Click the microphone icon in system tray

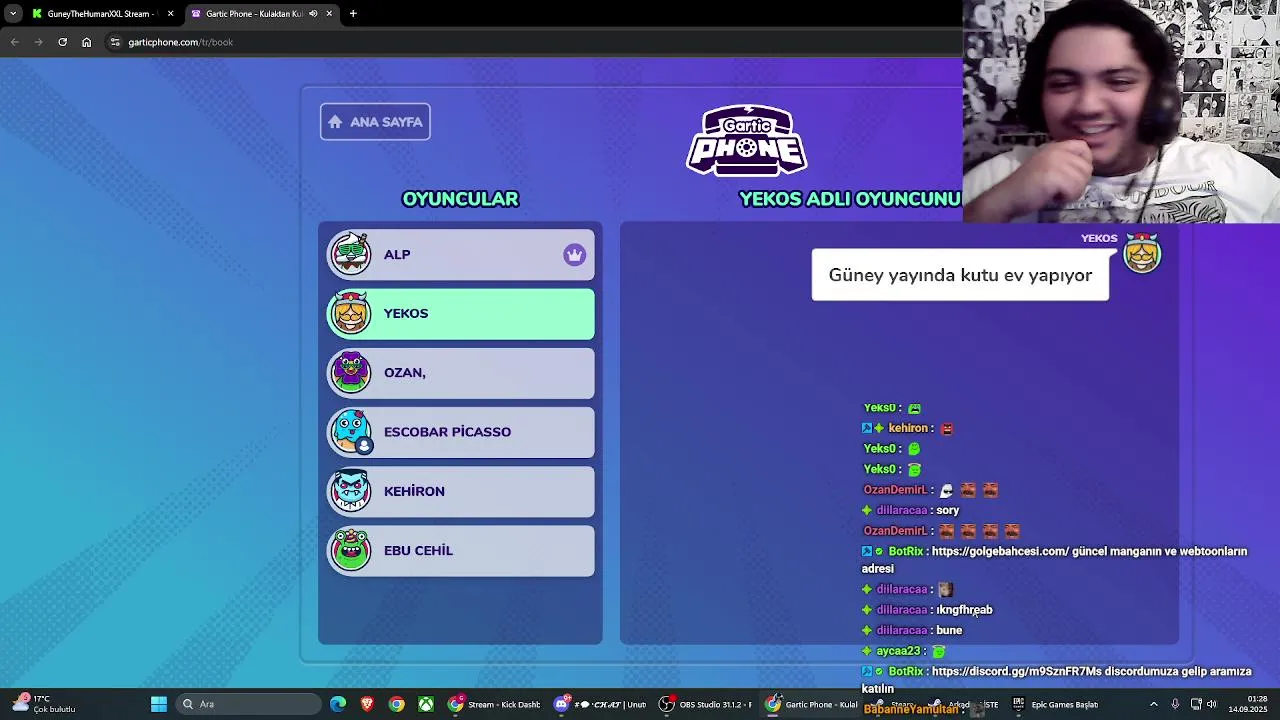click(1175, 704)
